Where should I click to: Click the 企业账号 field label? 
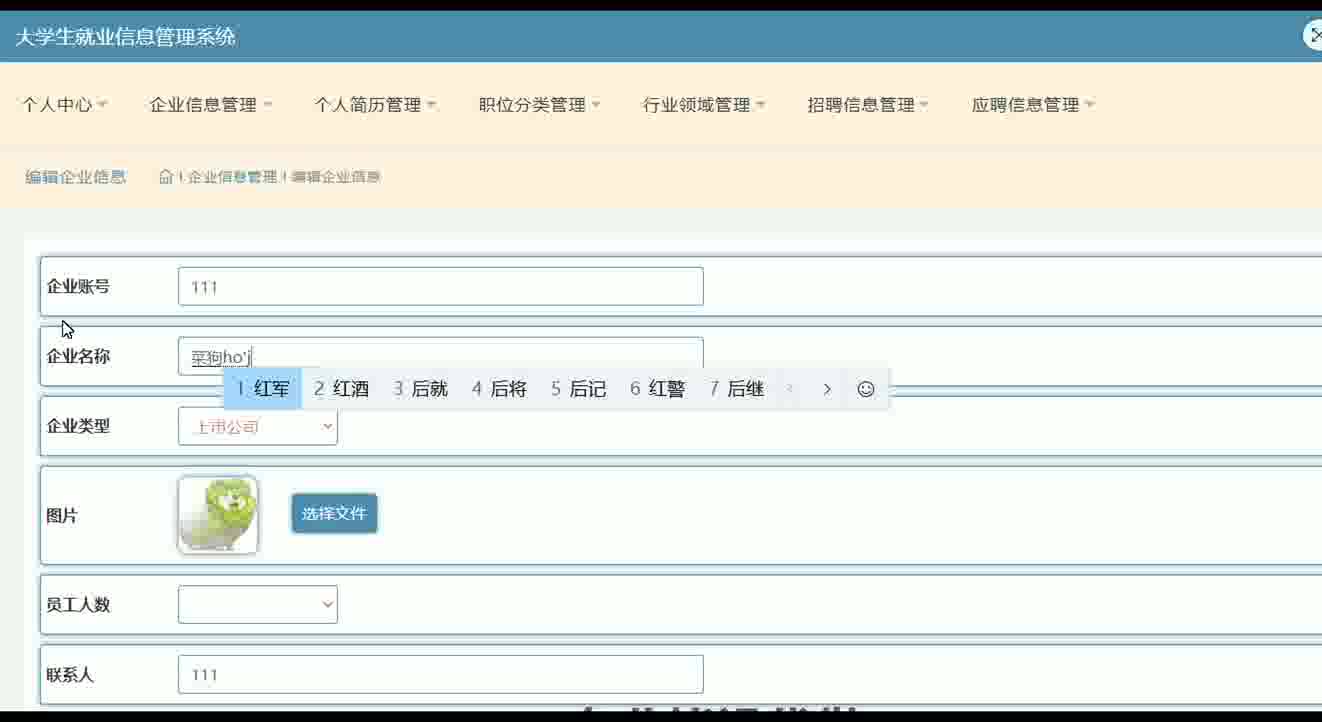coord(78,287)
